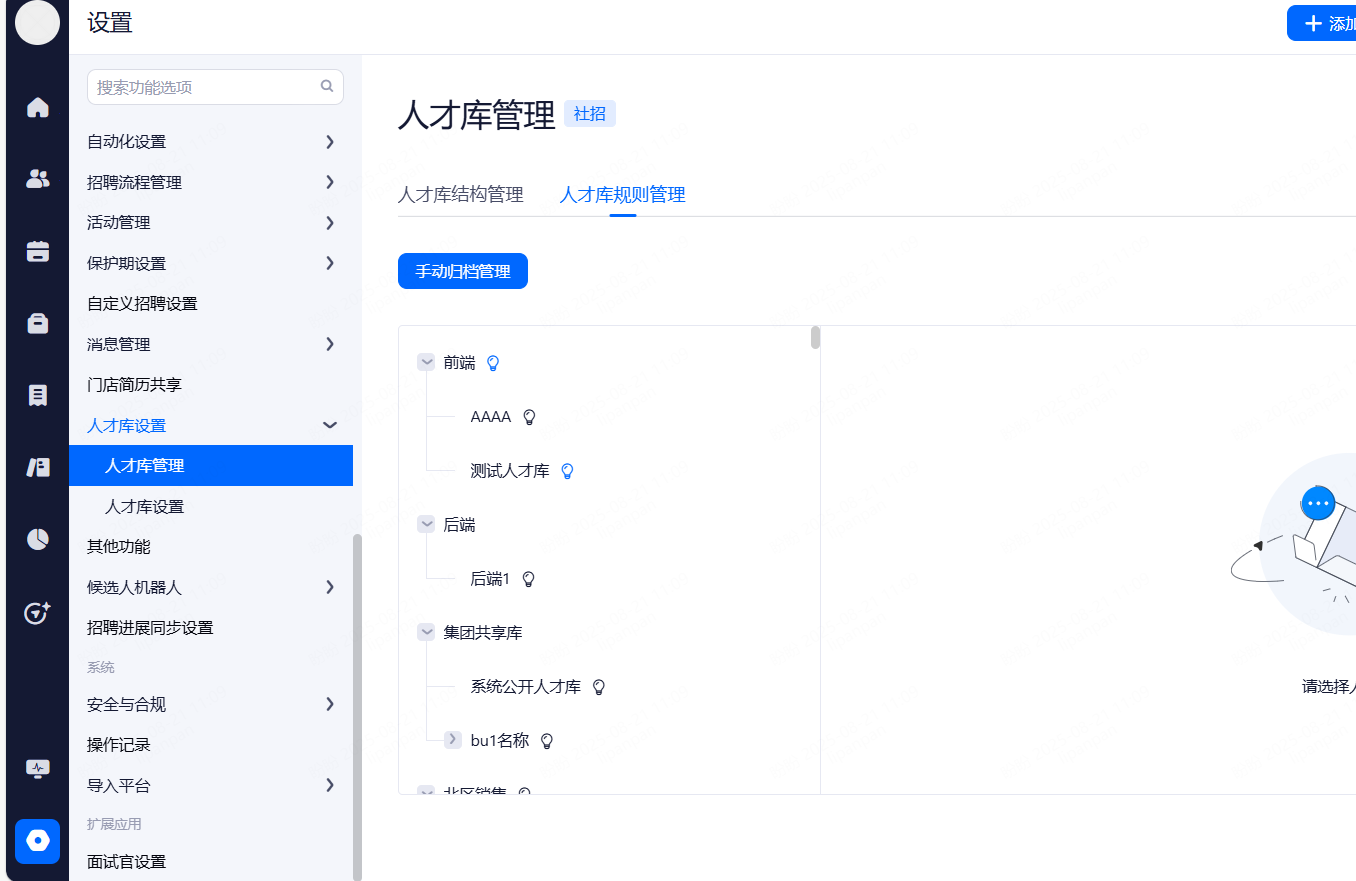1356x881 pixels.
Task: Click the user avatar at top left
Action: 38,23
